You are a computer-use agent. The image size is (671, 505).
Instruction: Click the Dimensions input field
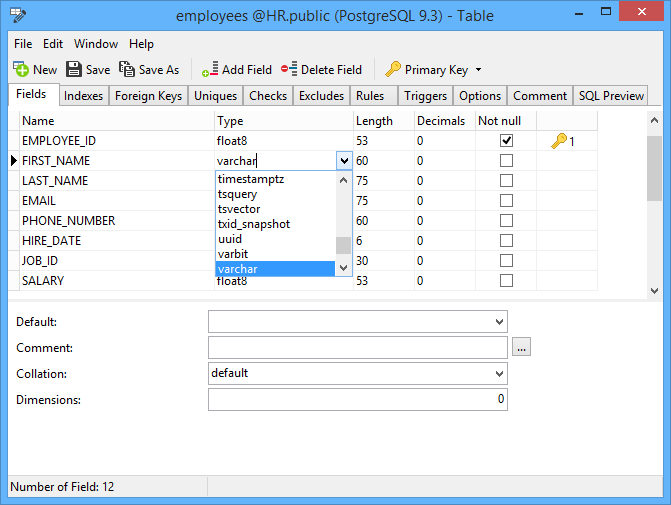(358, 399)
